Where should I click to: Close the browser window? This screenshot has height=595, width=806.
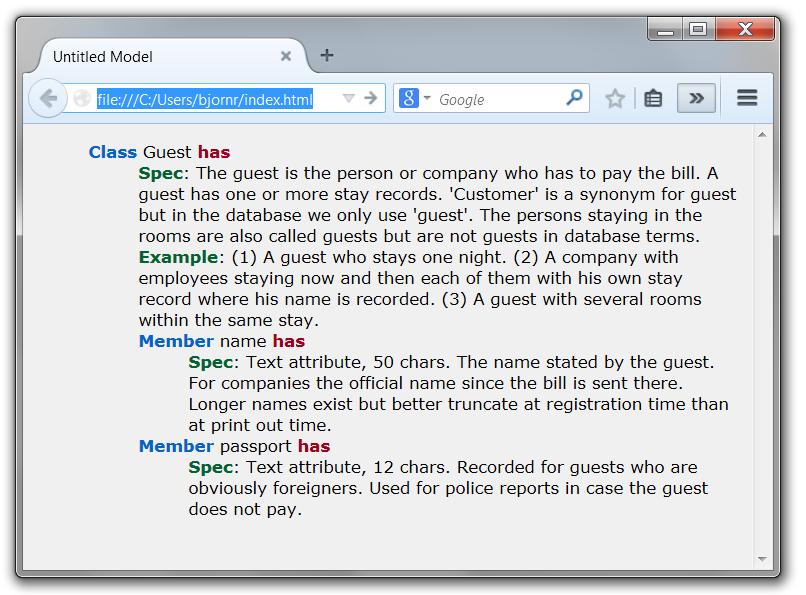745,29
